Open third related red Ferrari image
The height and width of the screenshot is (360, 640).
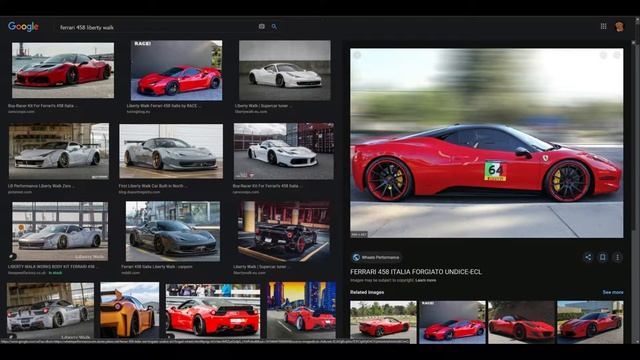click(521, 322)
